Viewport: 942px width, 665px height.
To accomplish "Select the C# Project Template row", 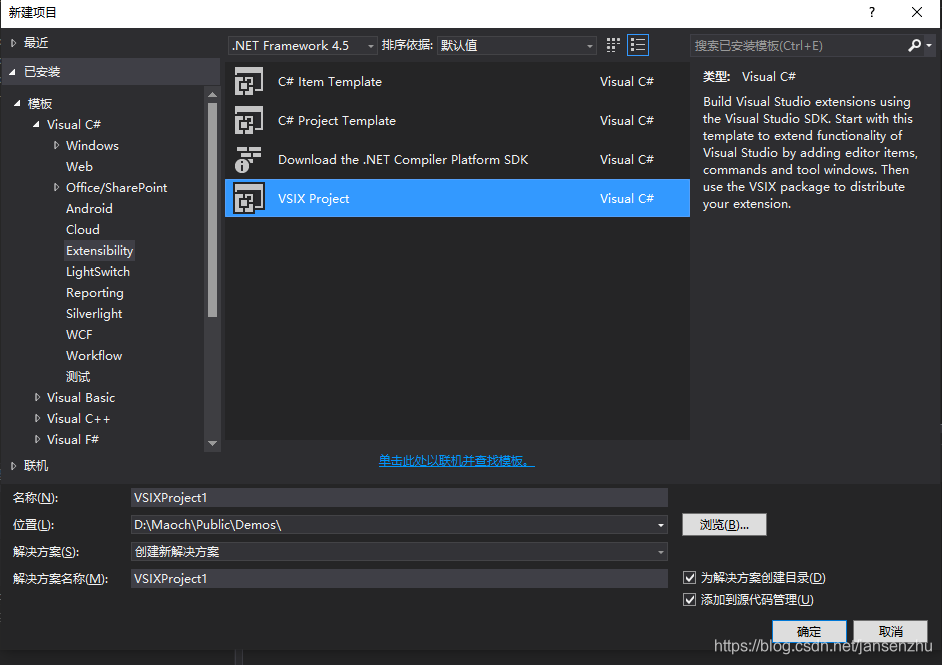I will click(x=457, y=120).
